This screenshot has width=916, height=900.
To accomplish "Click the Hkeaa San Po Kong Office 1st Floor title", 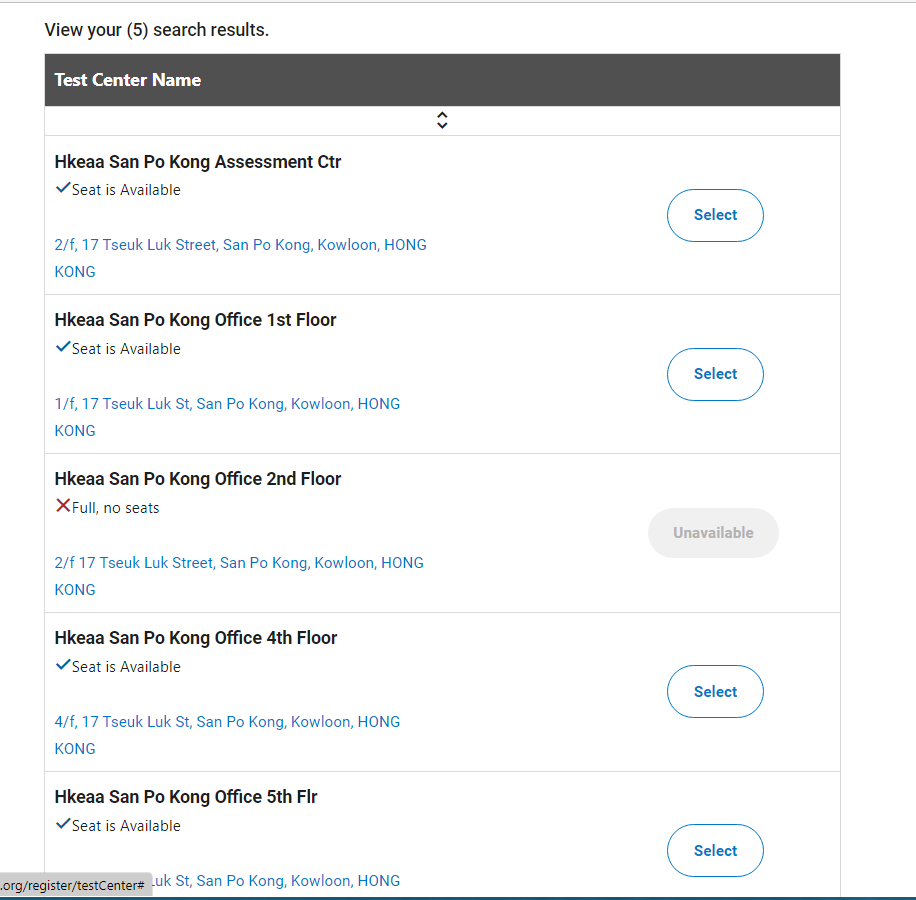I will coord(195,320).
